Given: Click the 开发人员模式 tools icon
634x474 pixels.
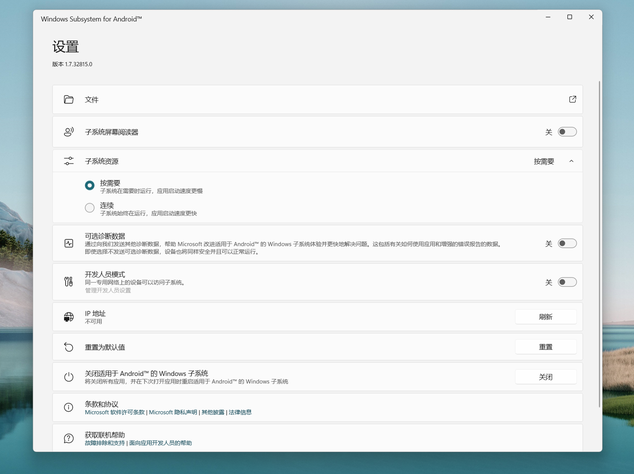Looking at the screenshot, I should pyautogui.click(x=69, y=282).
